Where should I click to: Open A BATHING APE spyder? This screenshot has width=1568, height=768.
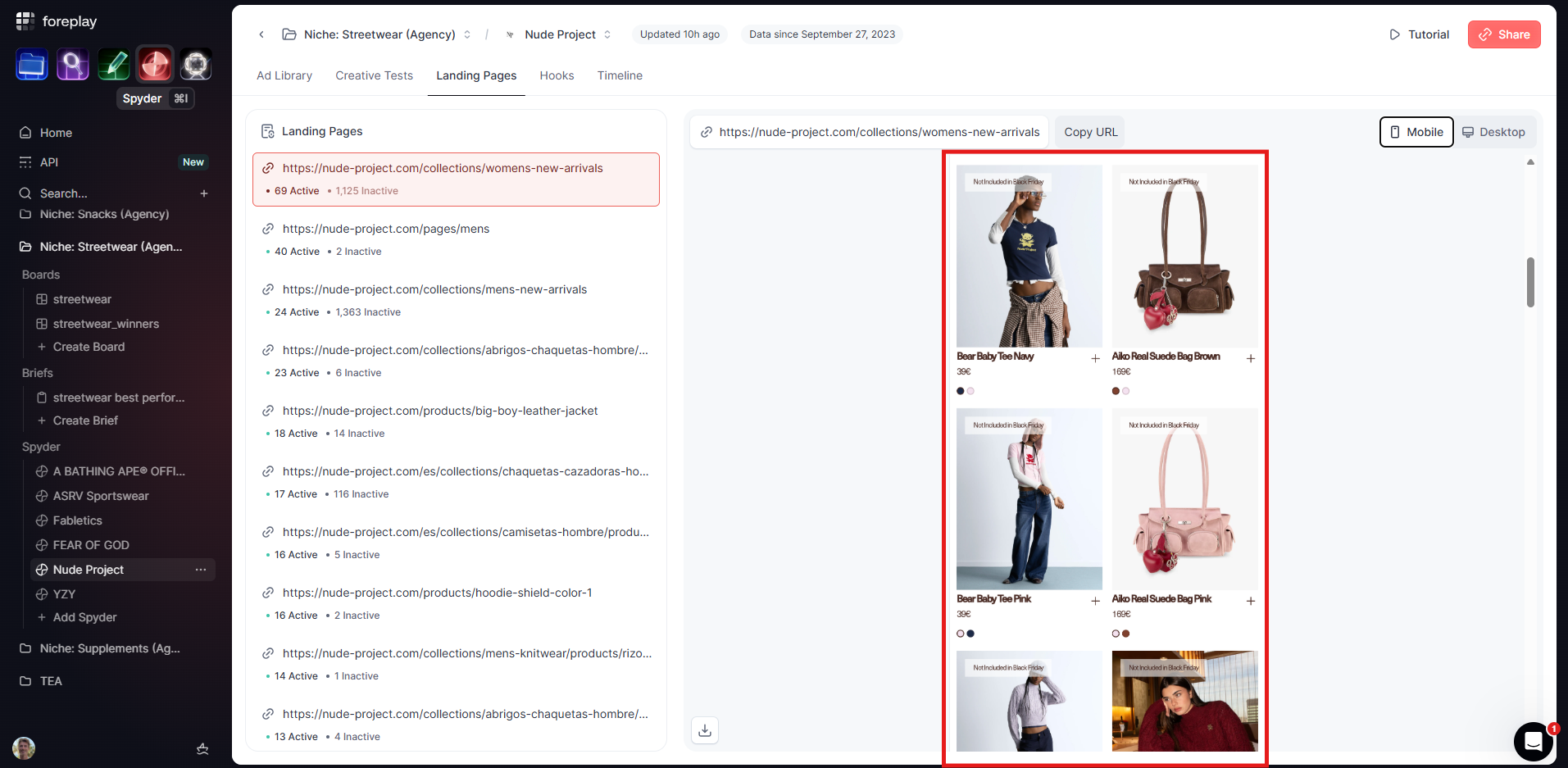pos(119,471)
